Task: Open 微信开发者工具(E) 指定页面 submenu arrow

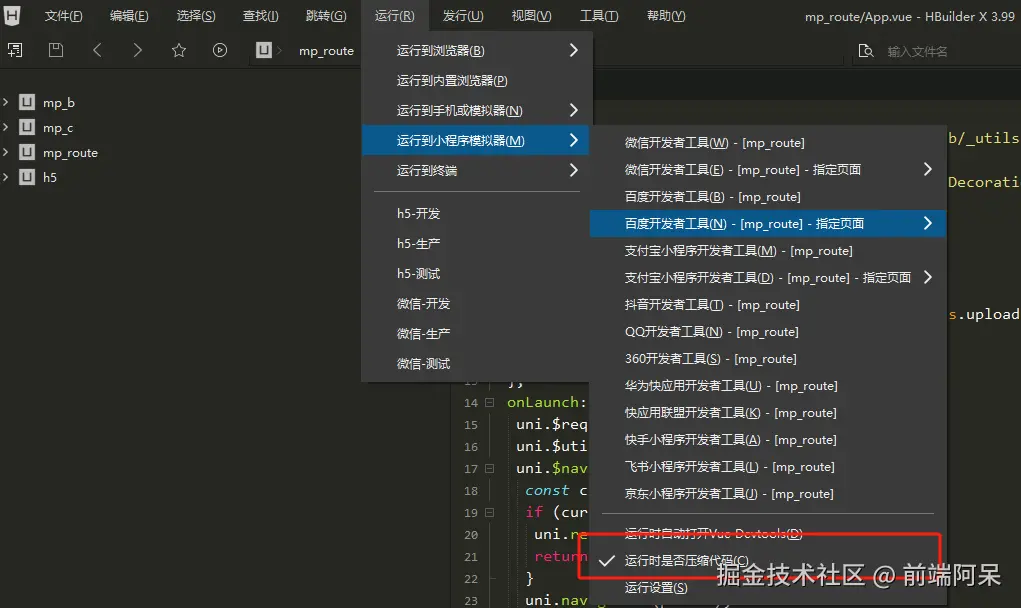Action: tap(928, 169)
